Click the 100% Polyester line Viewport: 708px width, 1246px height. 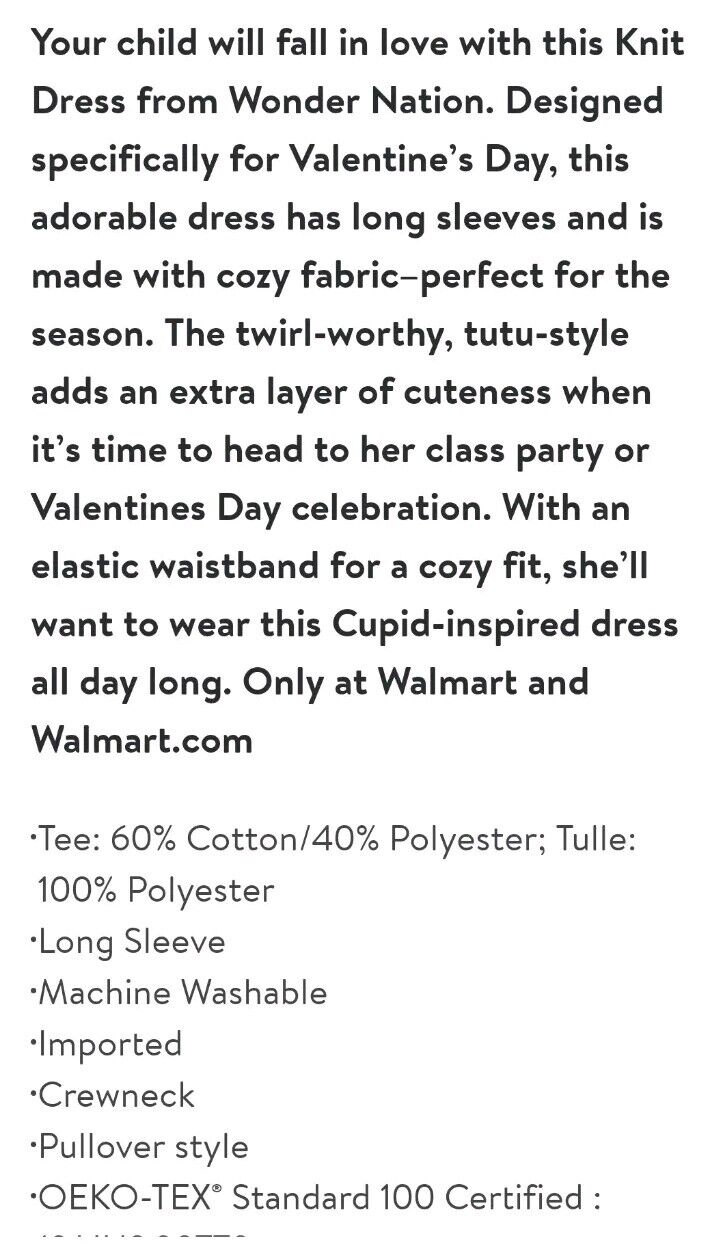(x=155, y=890)
